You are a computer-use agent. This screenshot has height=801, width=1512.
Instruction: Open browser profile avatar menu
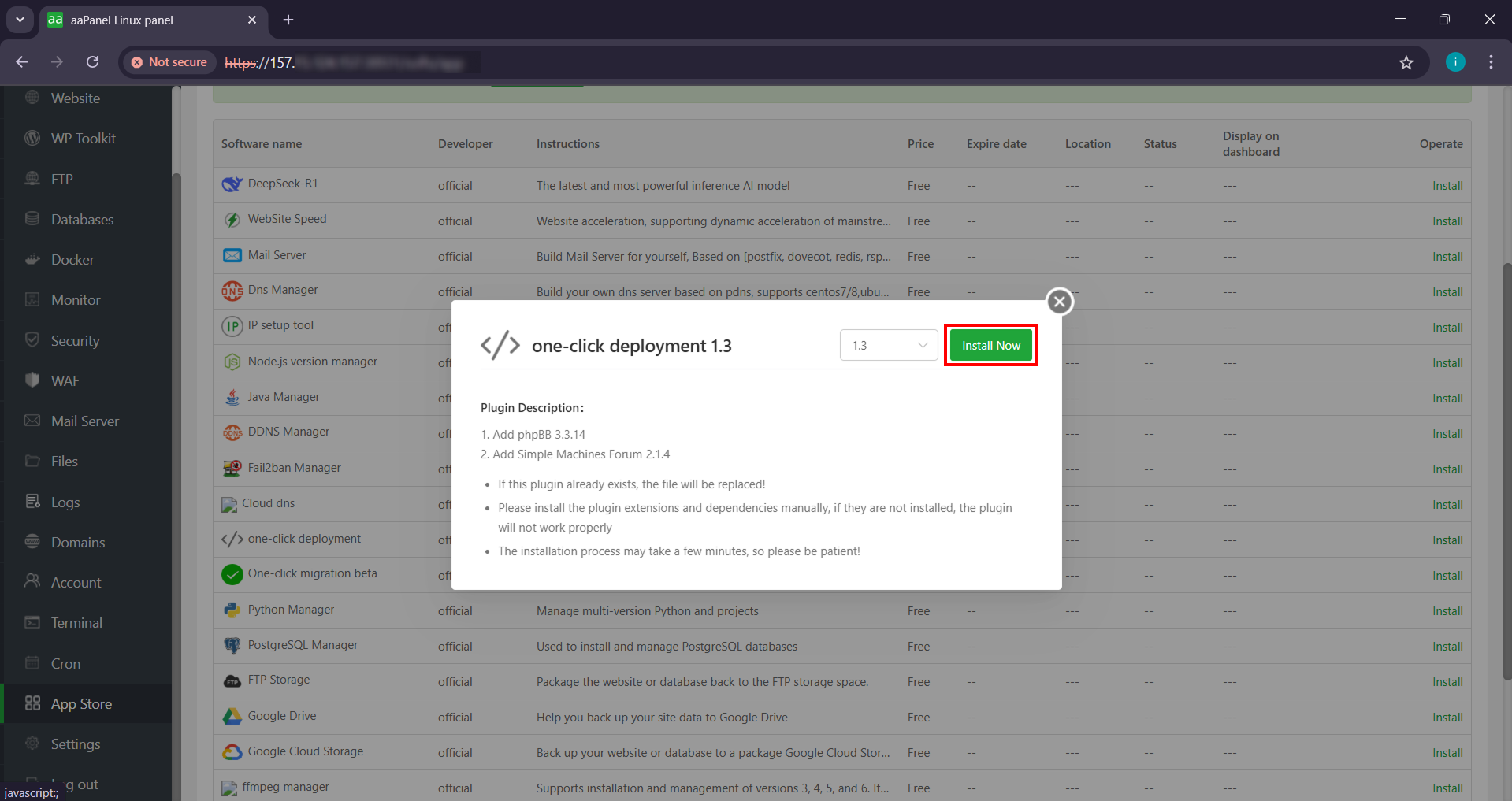coord(1454,61)
